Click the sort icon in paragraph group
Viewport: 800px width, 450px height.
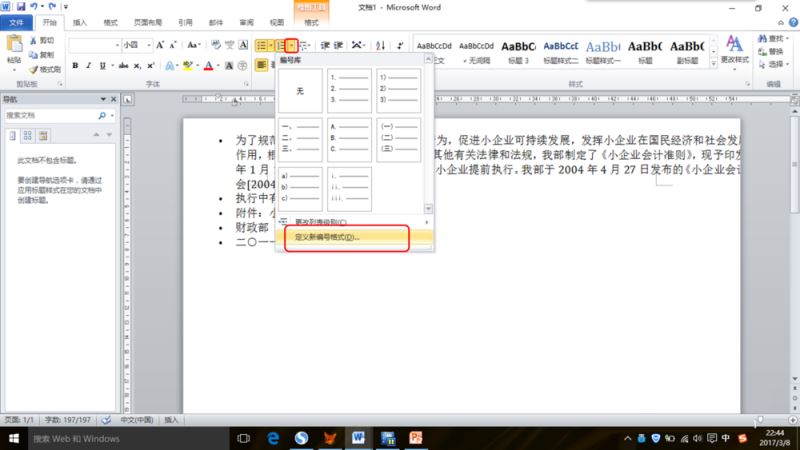pyautogui.click(x=379, y=45)
